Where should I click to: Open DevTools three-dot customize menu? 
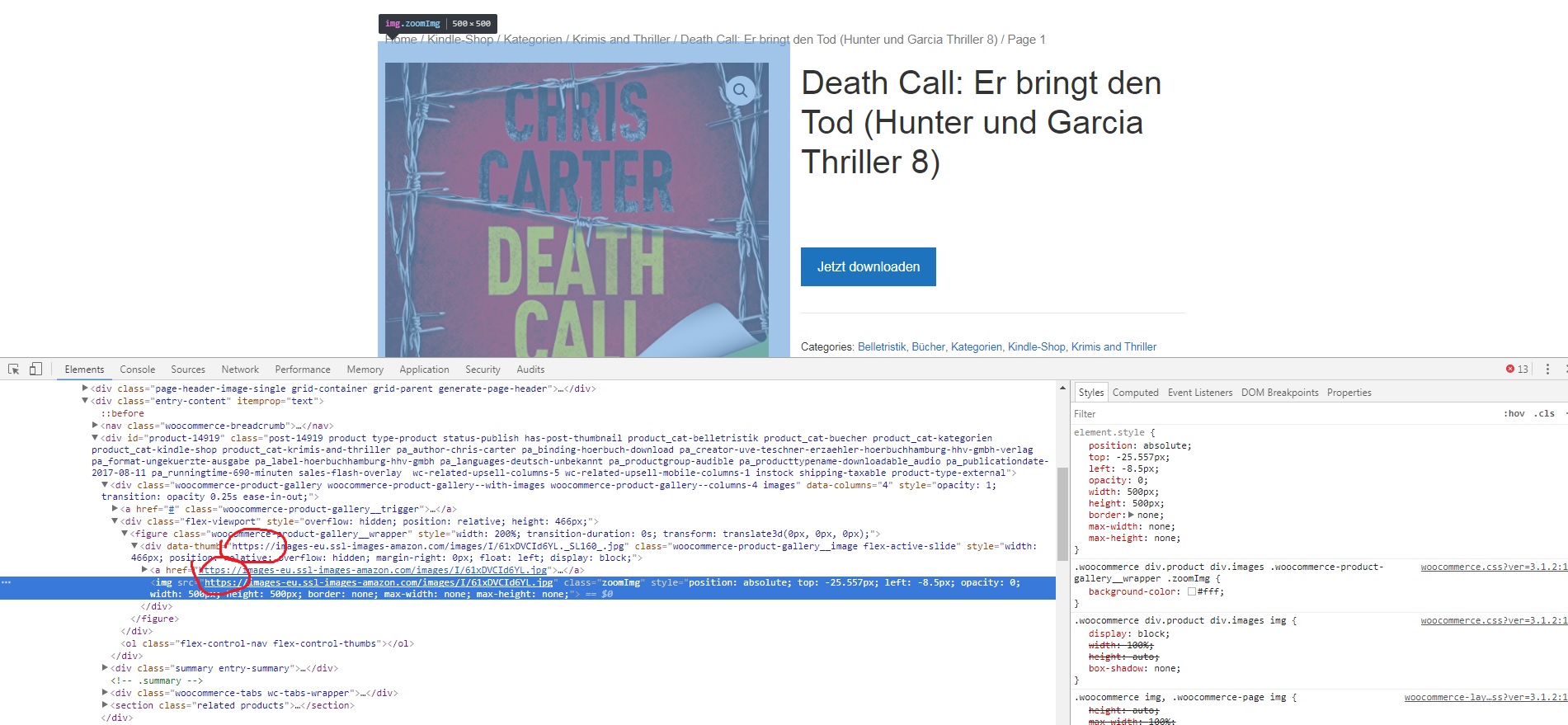pos(1547,370)
